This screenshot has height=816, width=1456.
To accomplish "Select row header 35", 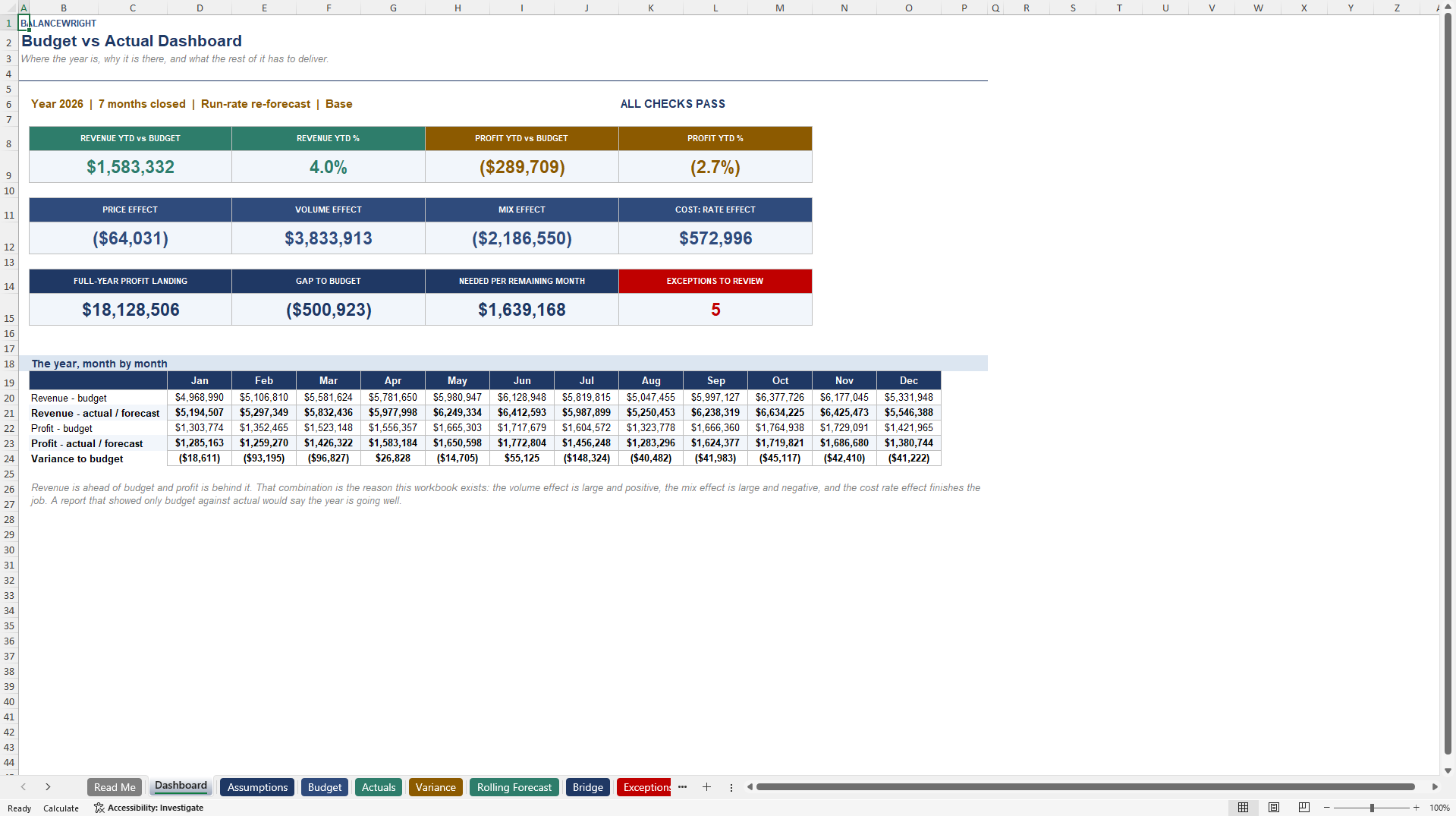I will 9,625.
